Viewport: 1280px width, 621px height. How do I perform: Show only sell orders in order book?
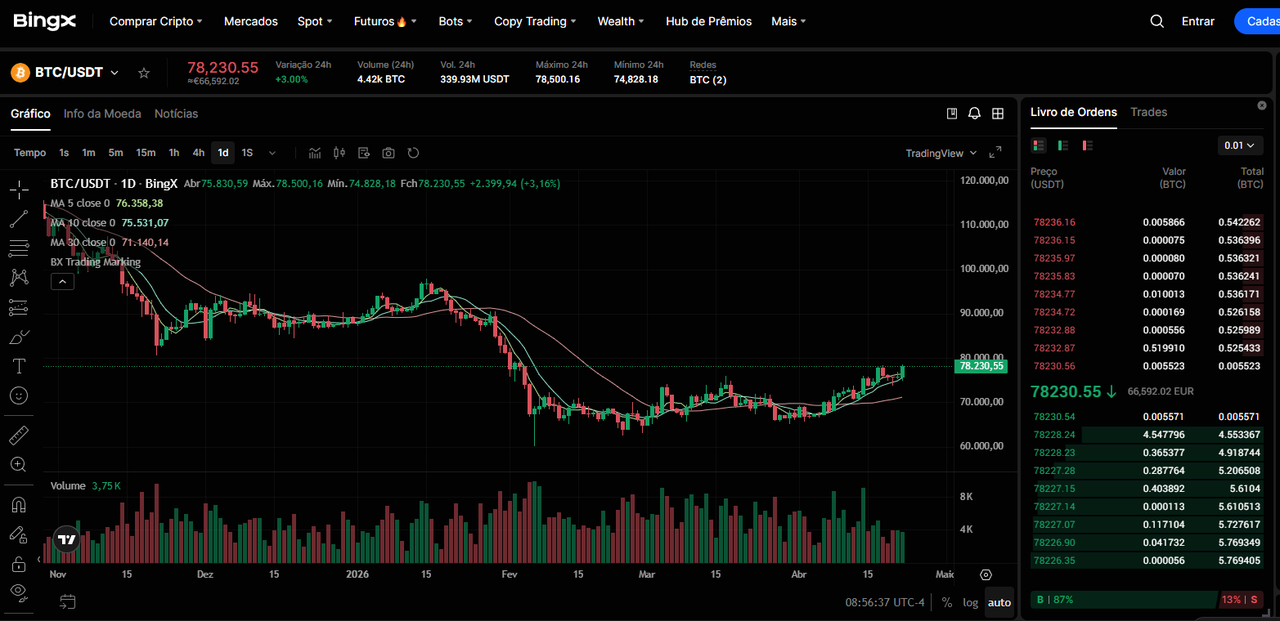click(x=1087, y=146)
